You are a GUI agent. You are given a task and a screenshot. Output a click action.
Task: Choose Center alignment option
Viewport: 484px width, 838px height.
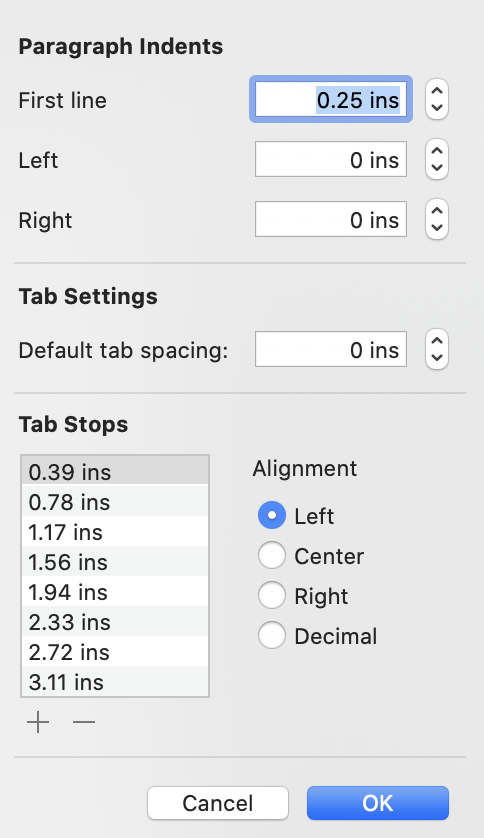click(272, 556)
